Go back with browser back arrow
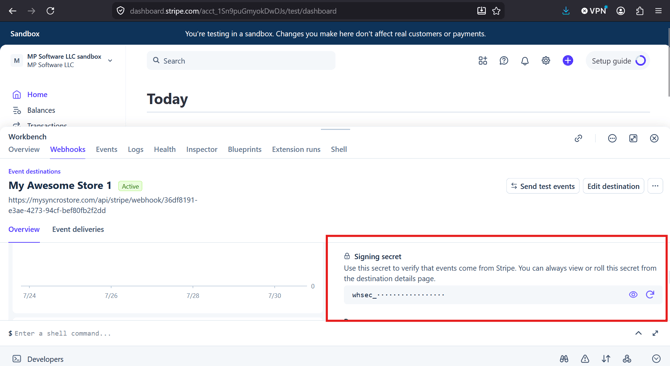 click(x=12, y=11)
